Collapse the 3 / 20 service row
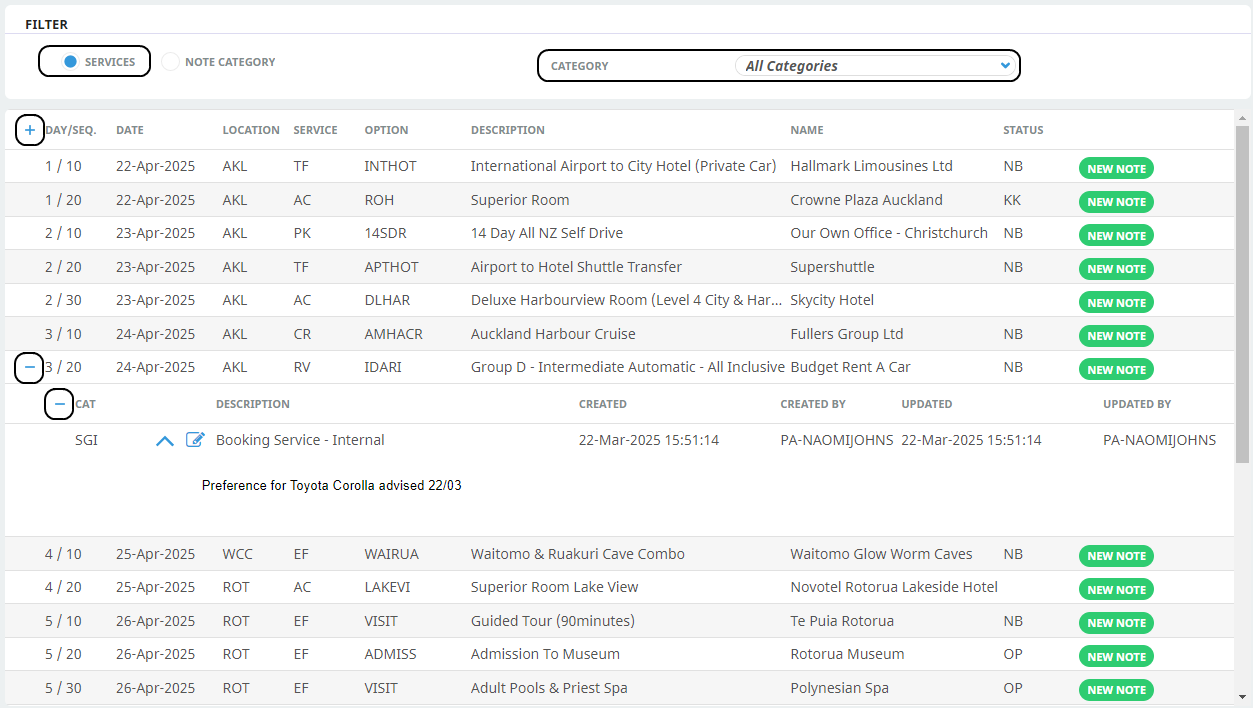The height and width of the screenshot is (708, 1253). [29, 368]
